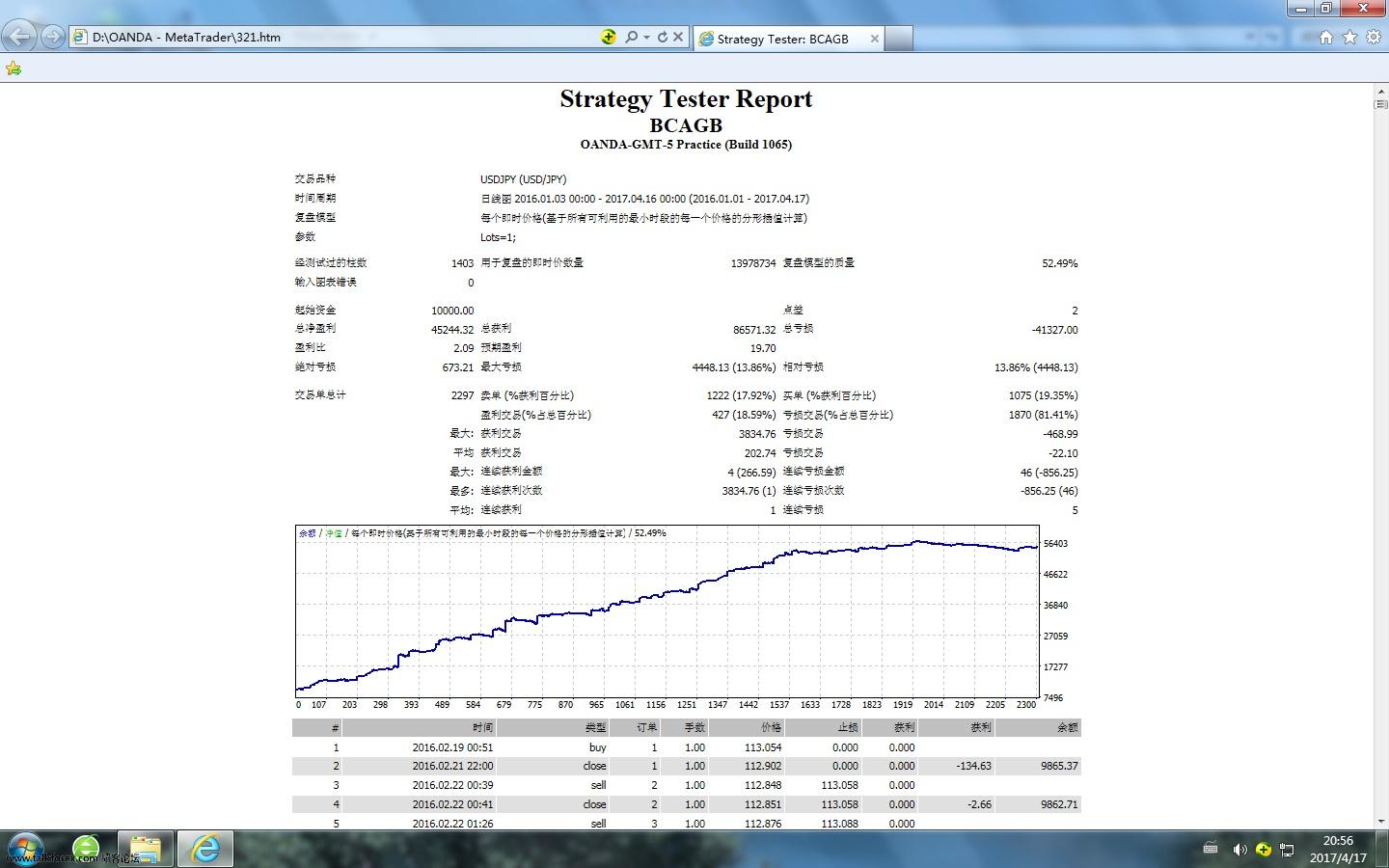Image resolution: width=1389 pixels, height=868 pixels.
Task: Click the buy type cell in row 1
Action: 598,747
